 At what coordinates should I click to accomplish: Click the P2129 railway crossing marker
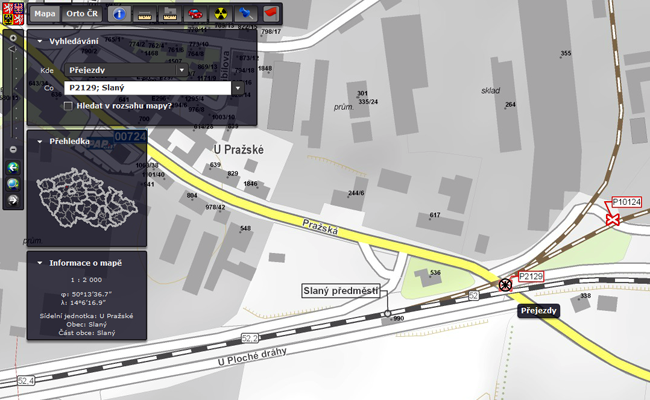pos(506,285)
